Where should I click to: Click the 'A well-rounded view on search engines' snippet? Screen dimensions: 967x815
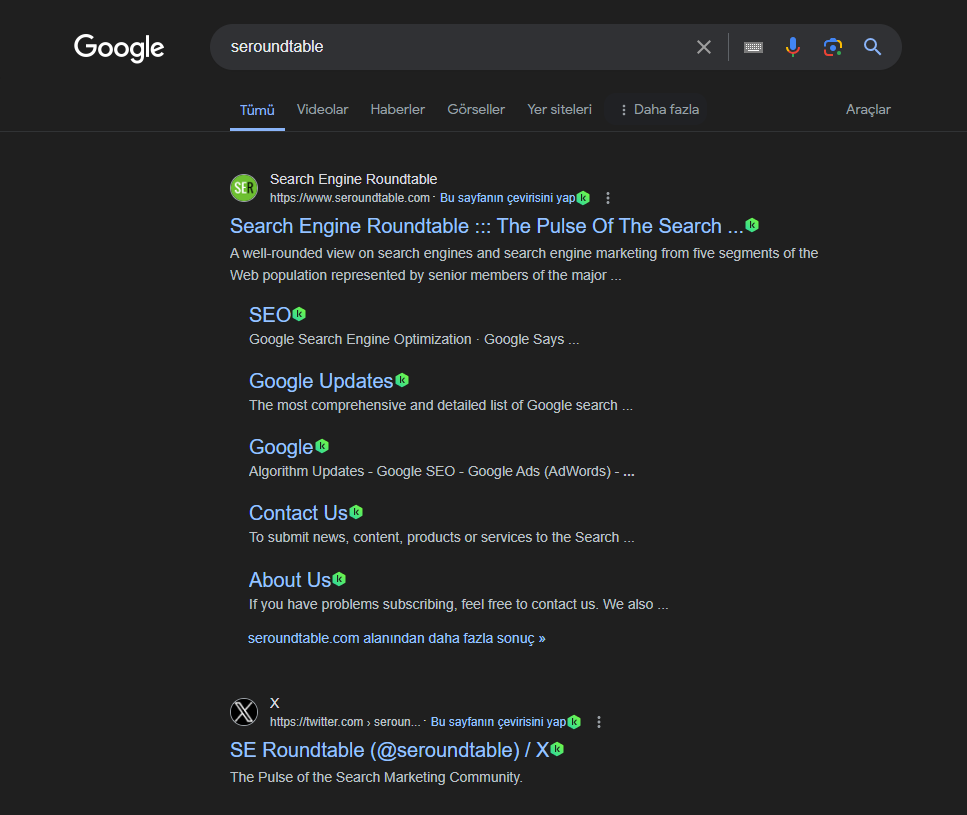[x=524, y=264]
